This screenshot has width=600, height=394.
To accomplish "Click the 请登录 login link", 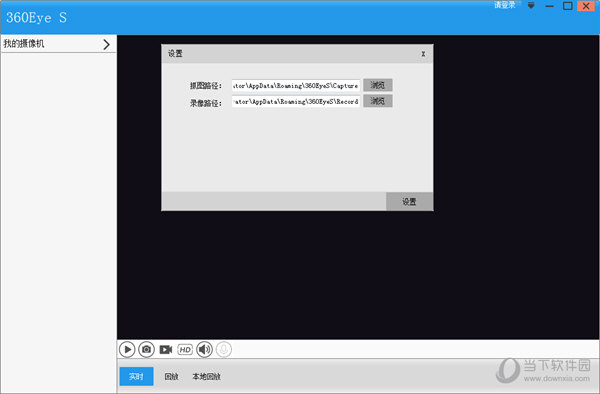I will [505, 5].
